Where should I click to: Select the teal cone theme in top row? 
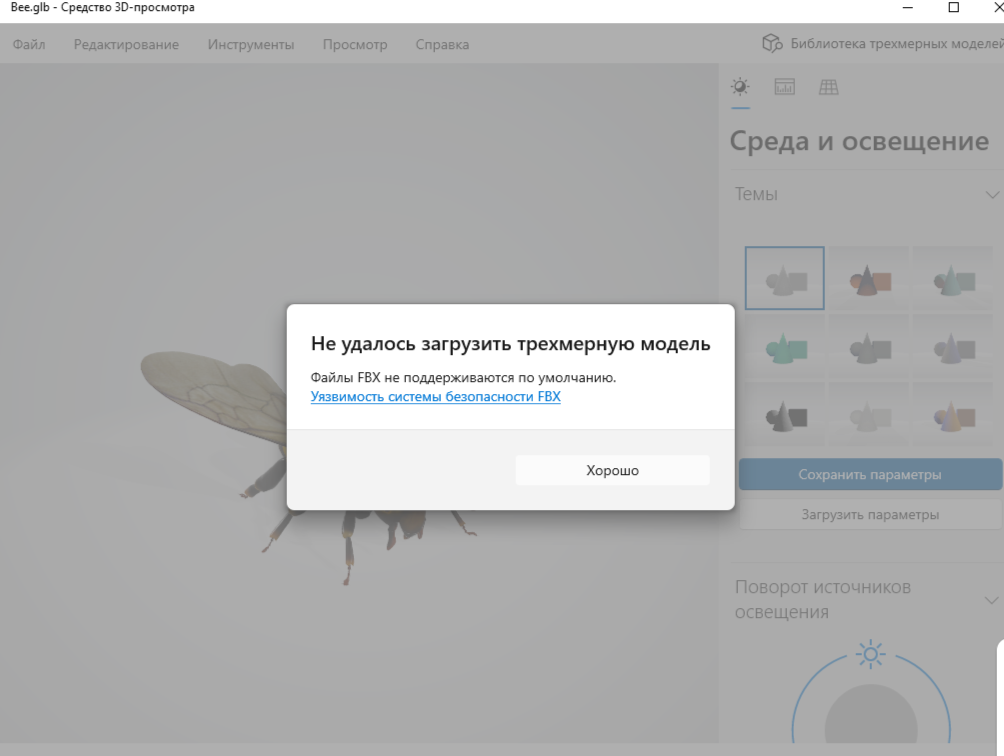953,278
